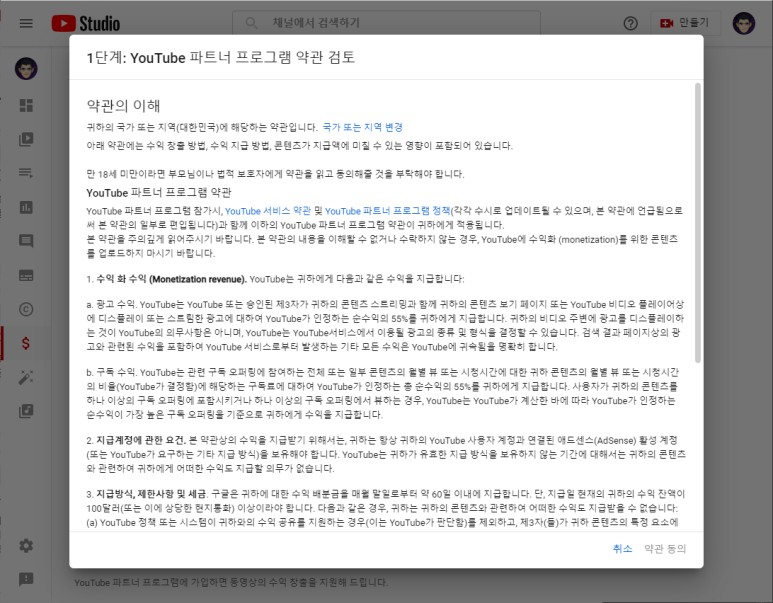The image size is (773, 603).
Task: Click the 약관의 이해 heading
Action: click(x=123, y=106)
